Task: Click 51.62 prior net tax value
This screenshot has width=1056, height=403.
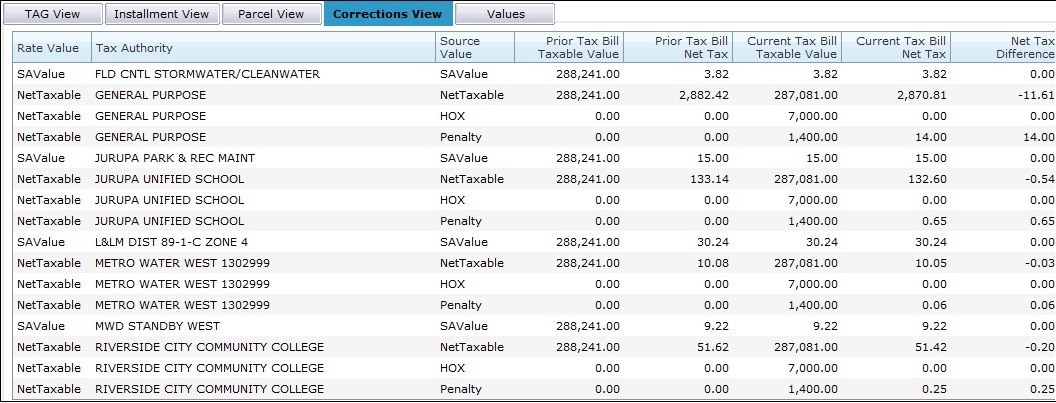Action: (x=713, y=347)
